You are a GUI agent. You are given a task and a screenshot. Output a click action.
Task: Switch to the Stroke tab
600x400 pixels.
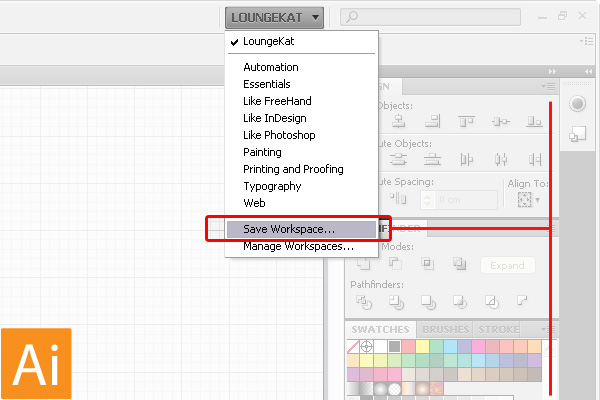click(x=499, y=330)
